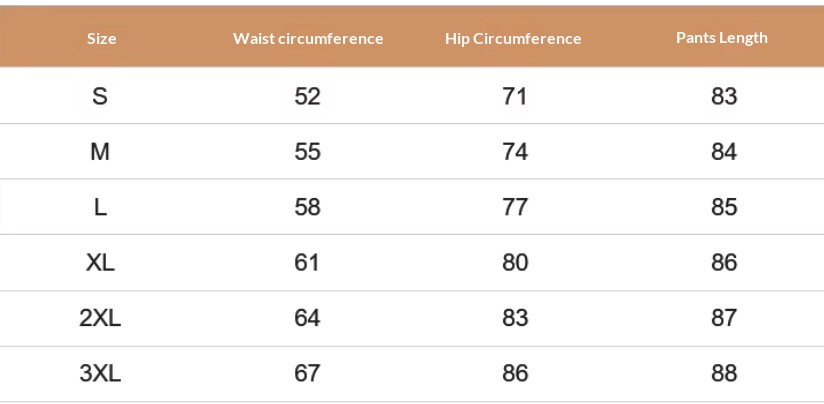Click pants length 85 for size L

tap(723, 207)
